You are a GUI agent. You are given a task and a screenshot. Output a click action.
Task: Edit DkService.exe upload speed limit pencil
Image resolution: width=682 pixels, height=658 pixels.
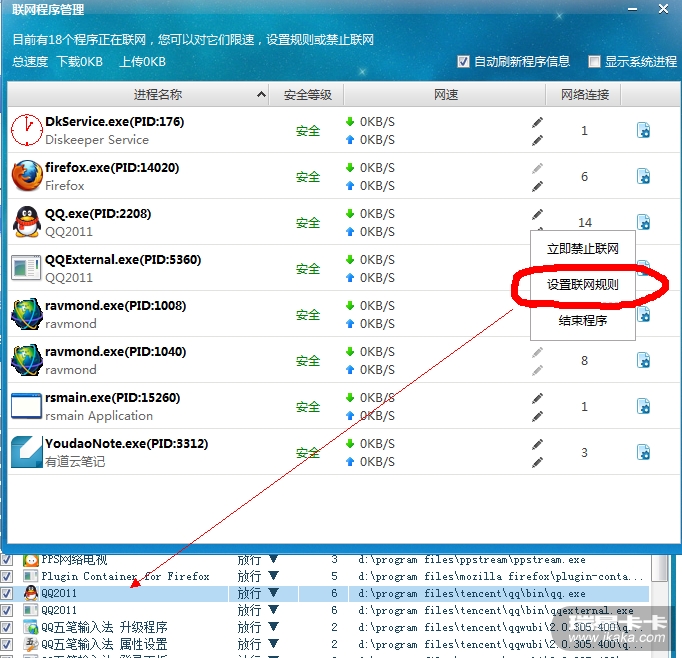537,140
